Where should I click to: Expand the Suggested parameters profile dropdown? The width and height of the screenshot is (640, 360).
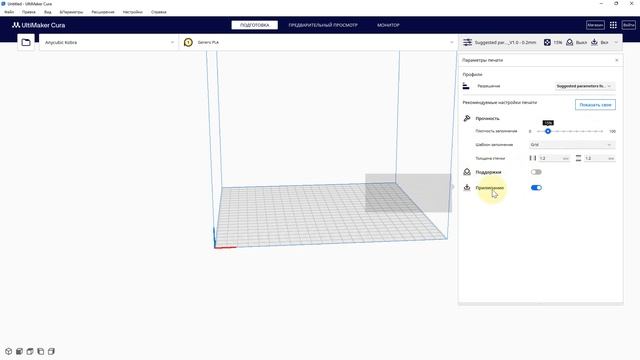[x=585, y=86]
